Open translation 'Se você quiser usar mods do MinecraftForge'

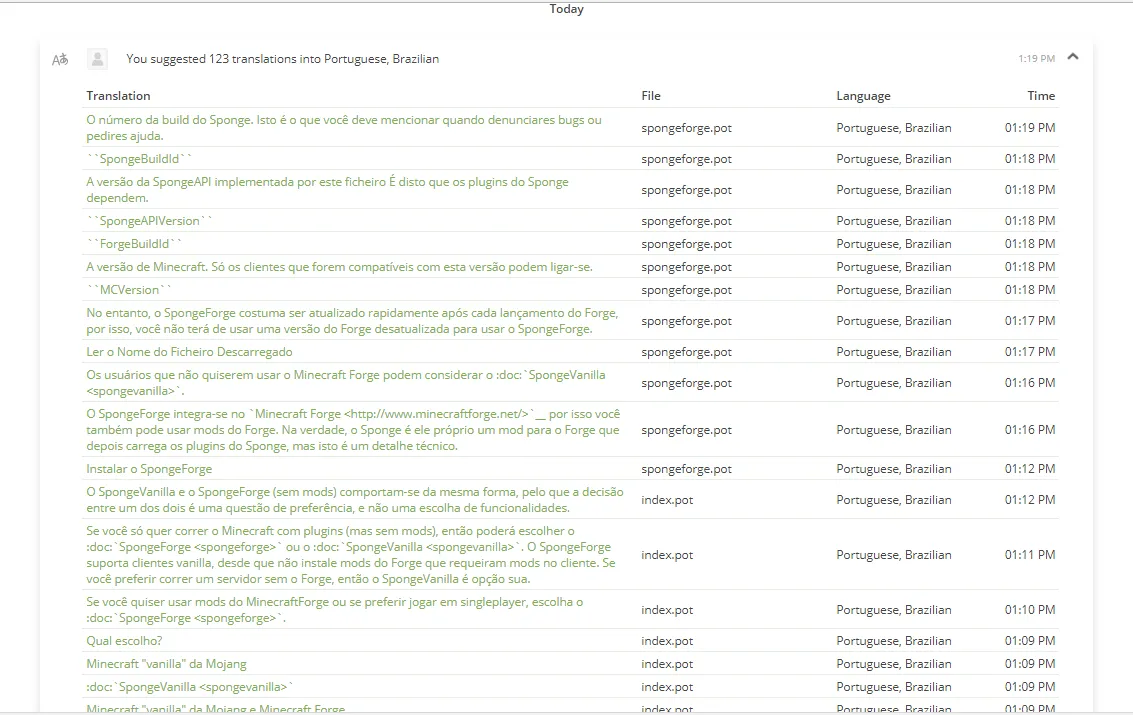pyautogui.click(x=335, y=610)
